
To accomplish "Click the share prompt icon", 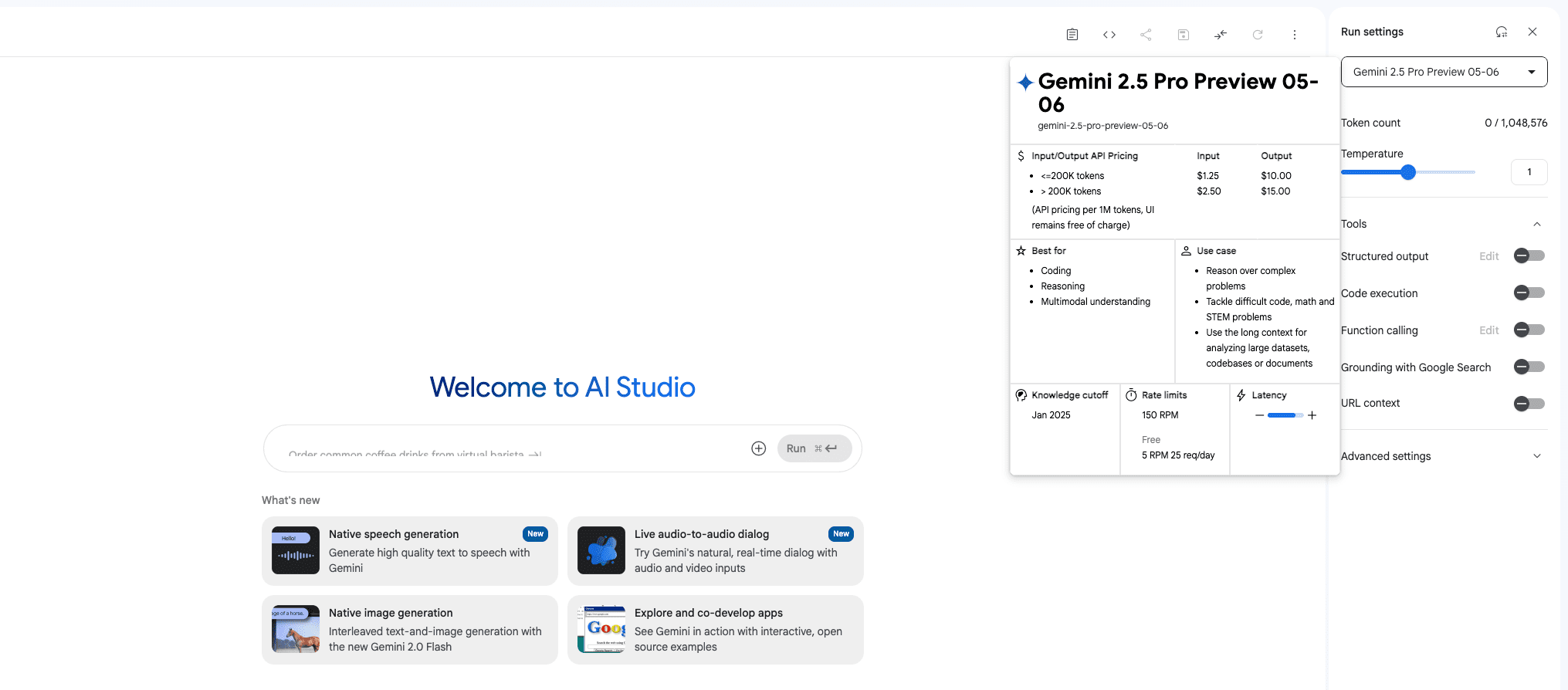I will [1146, 35].
